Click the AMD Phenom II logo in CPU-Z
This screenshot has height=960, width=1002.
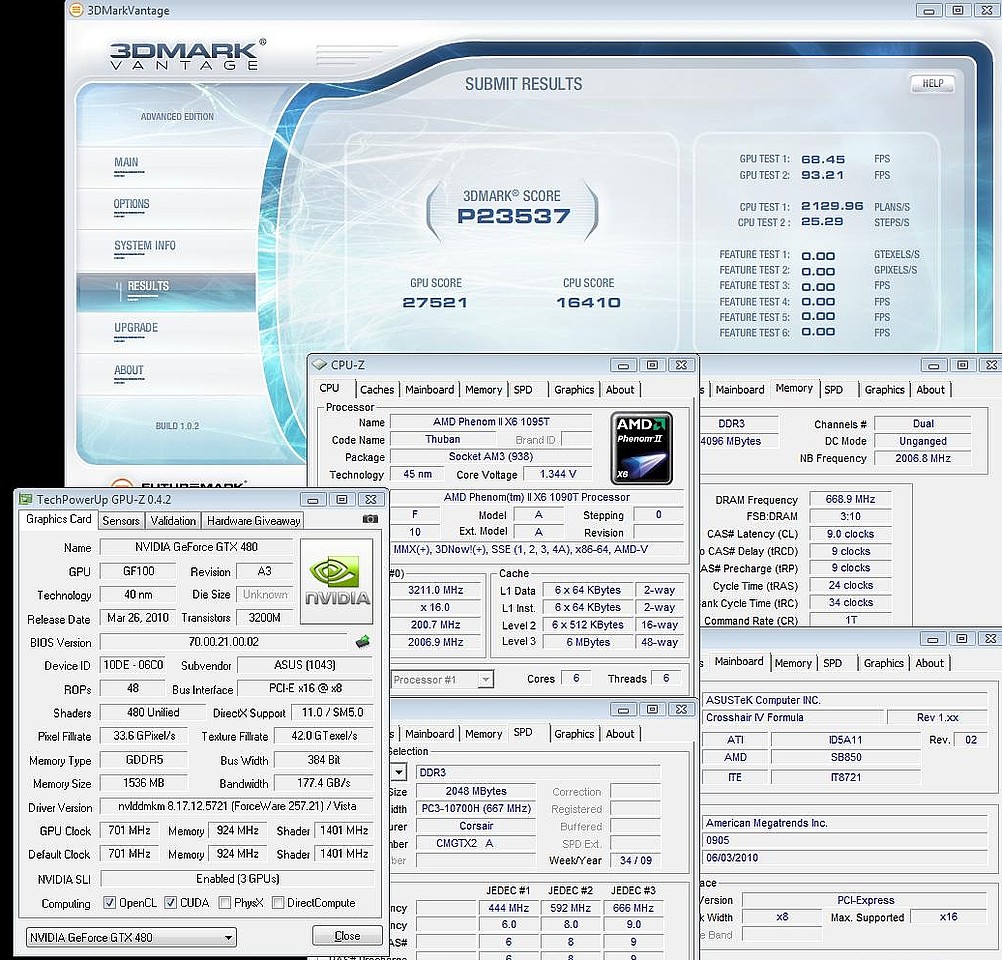641,447
